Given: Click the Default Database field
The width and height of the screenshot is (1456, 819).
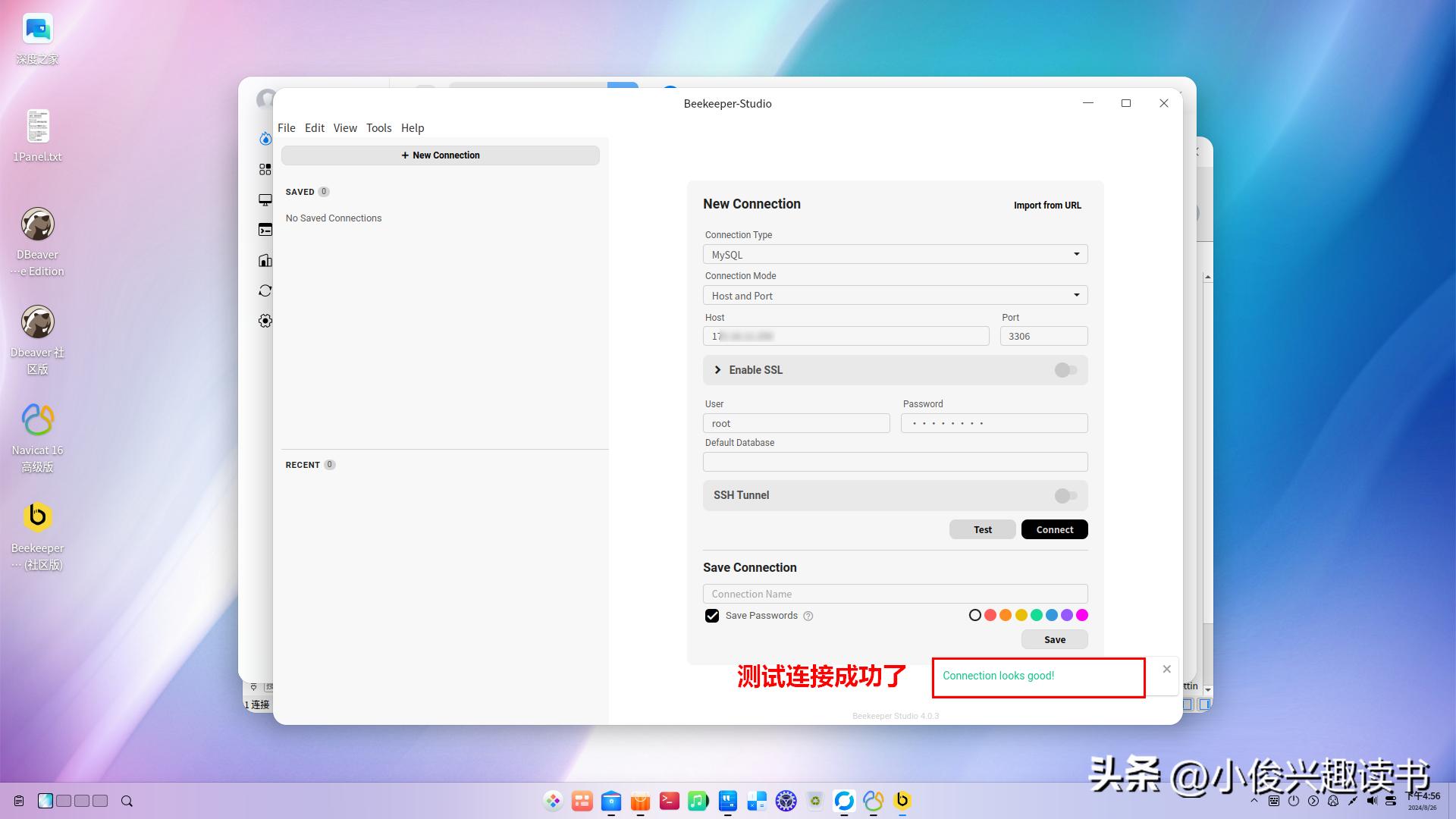Looking at the screenshot, I should click(895, 462).
